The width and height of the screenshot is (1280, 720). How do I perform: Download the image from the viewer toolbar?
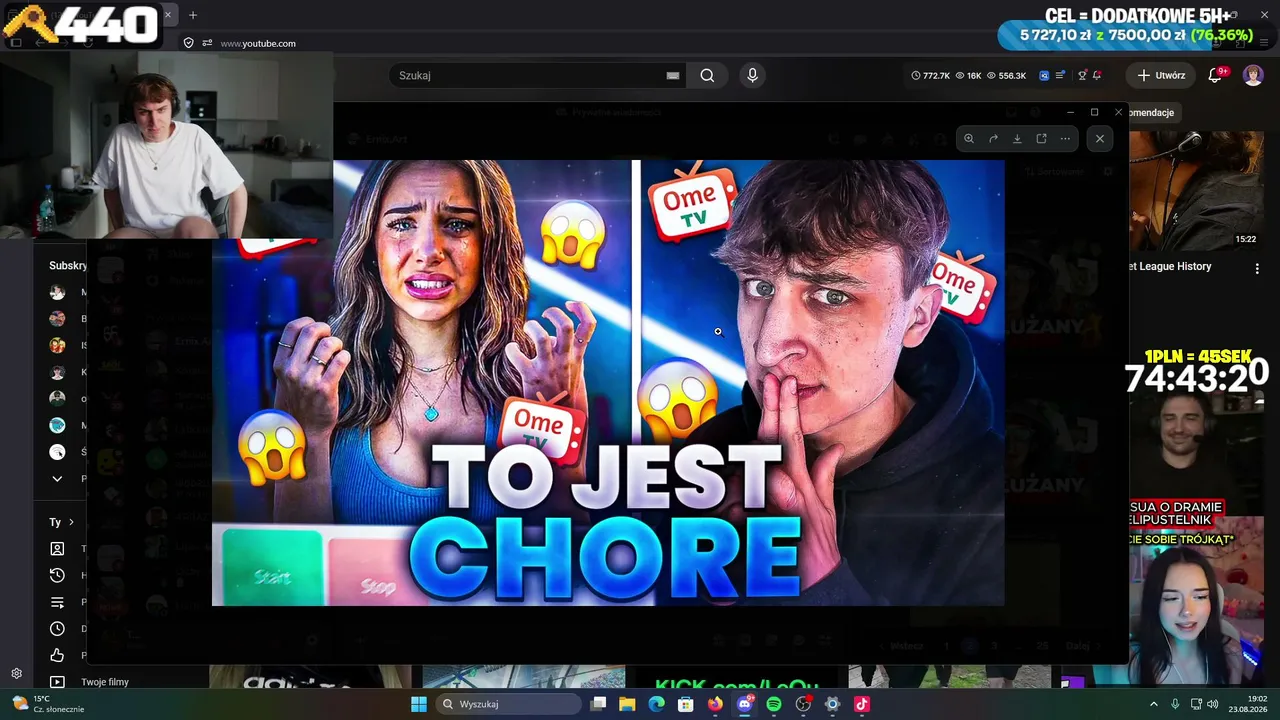(x=1017, y=139)
